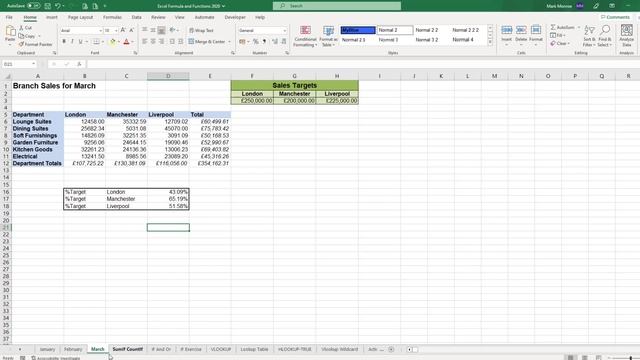
Task: Click the Align Right icon
Action: coord(162,42)
